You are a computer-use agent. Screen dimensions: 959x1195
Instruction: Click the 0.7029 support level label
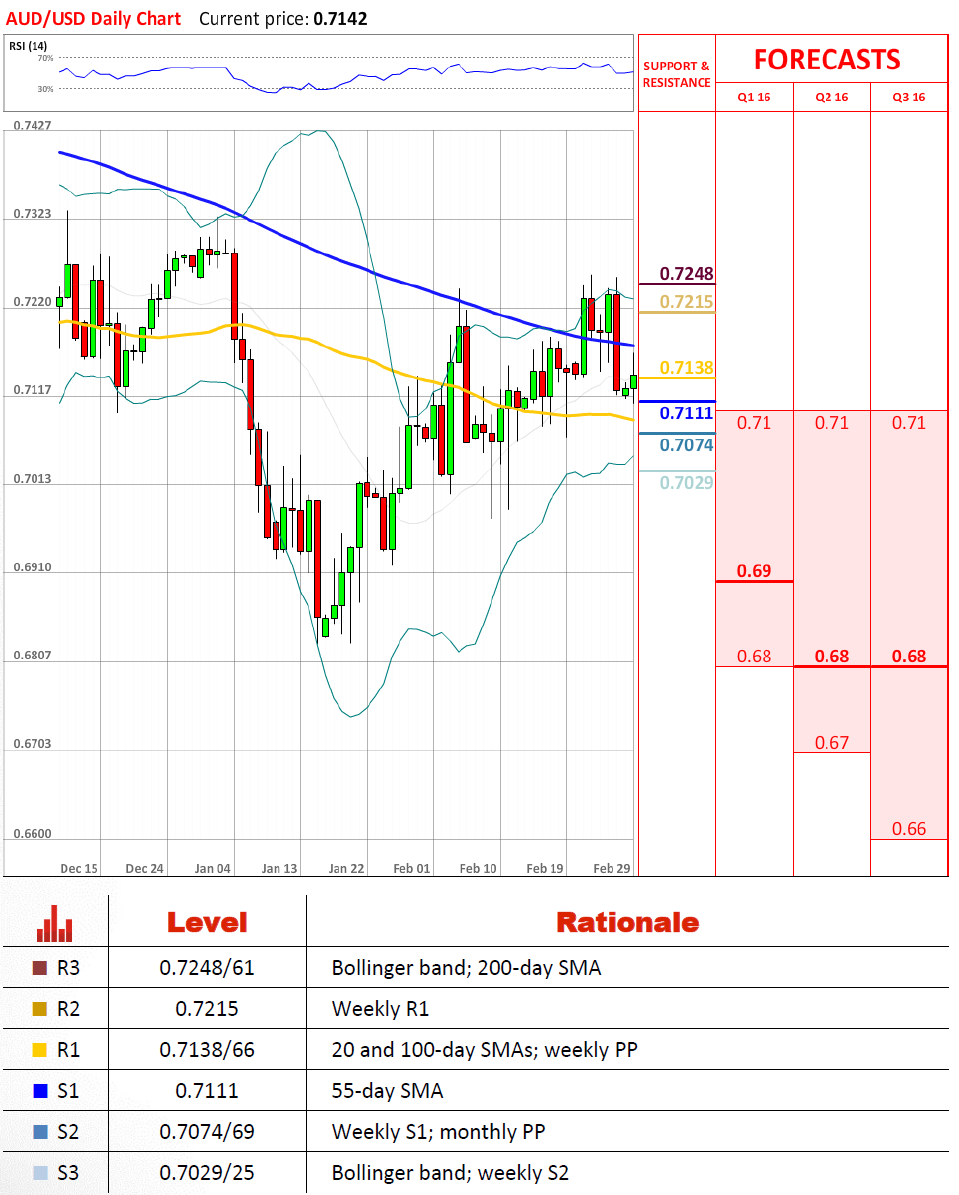click(686, 482)
